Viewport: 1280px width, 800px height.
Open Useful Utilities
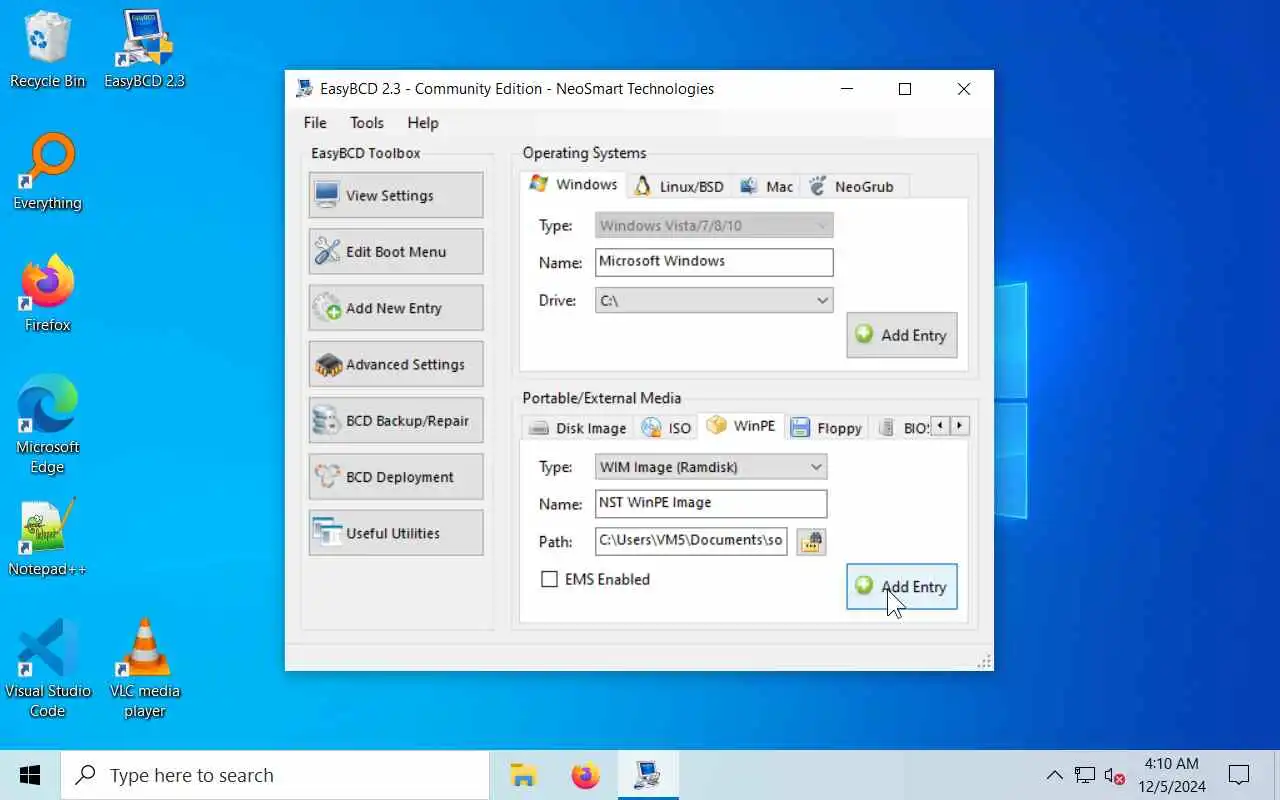pyautogui.click(x=396, y=533)
